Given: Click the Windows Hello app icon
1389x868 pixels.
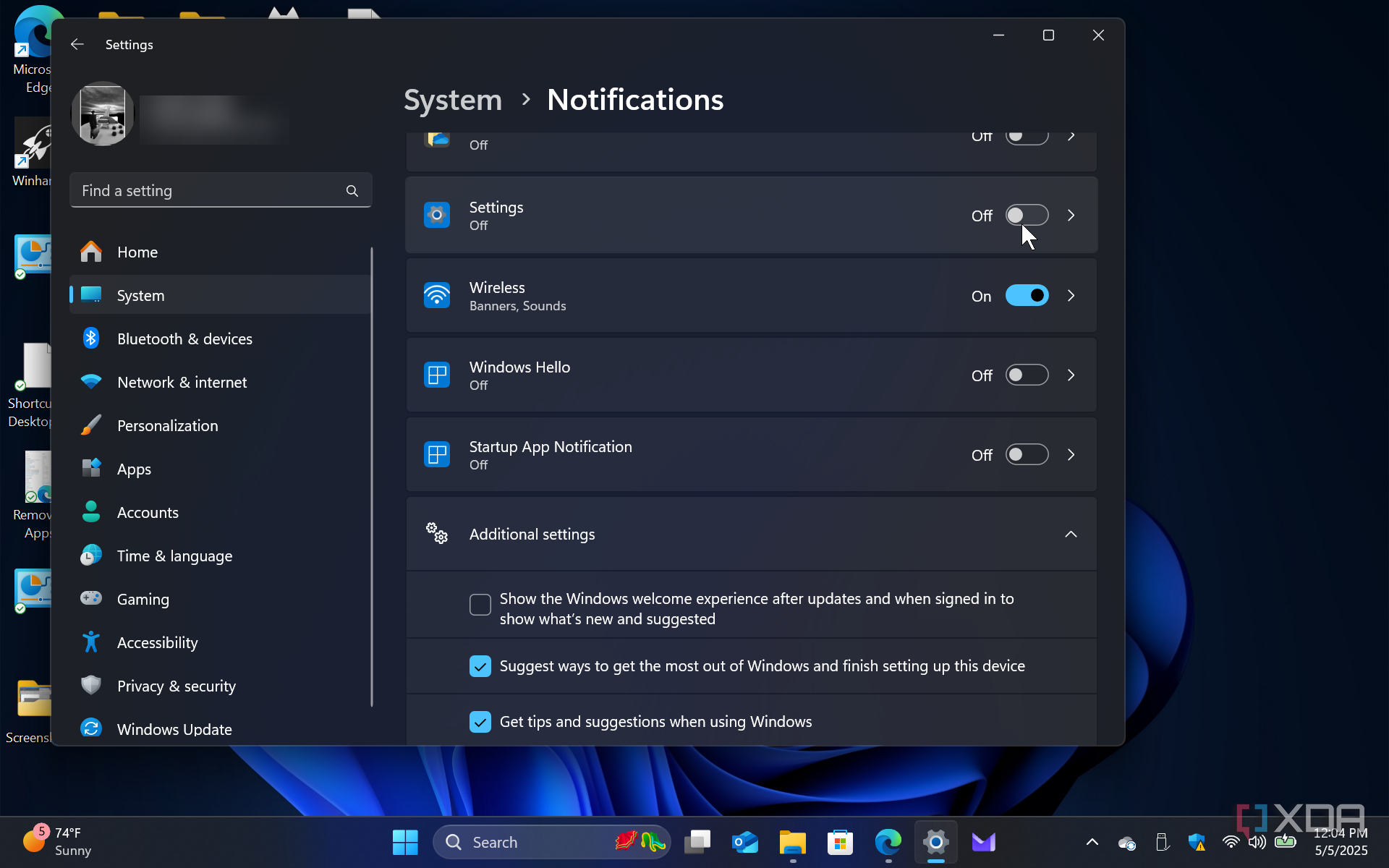Looking at the screenshot, I should point(437,375).
